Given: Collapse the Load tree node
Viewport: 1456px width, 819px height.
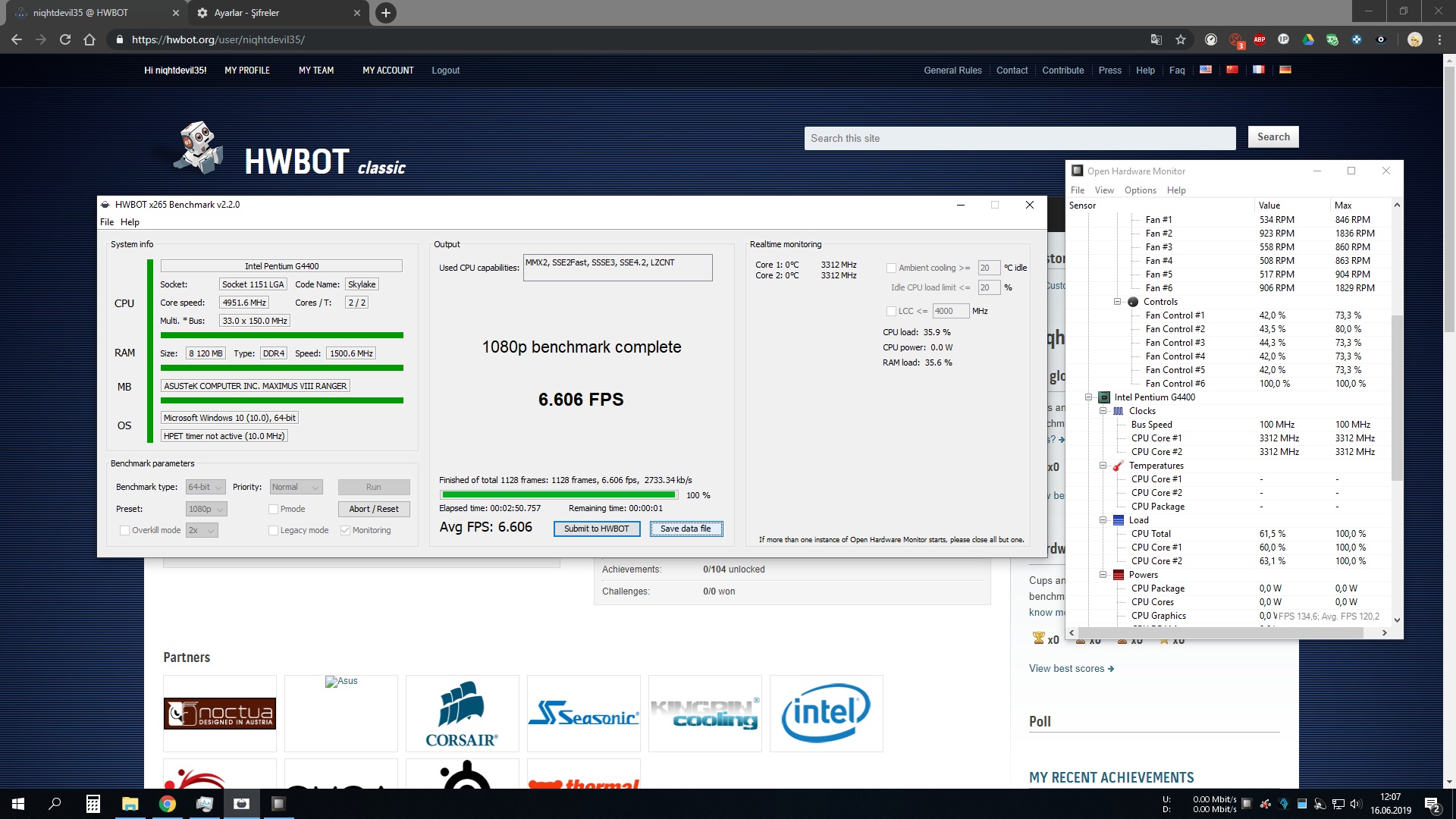Looking at the screenshot, I should click(x=1103, y=520).
